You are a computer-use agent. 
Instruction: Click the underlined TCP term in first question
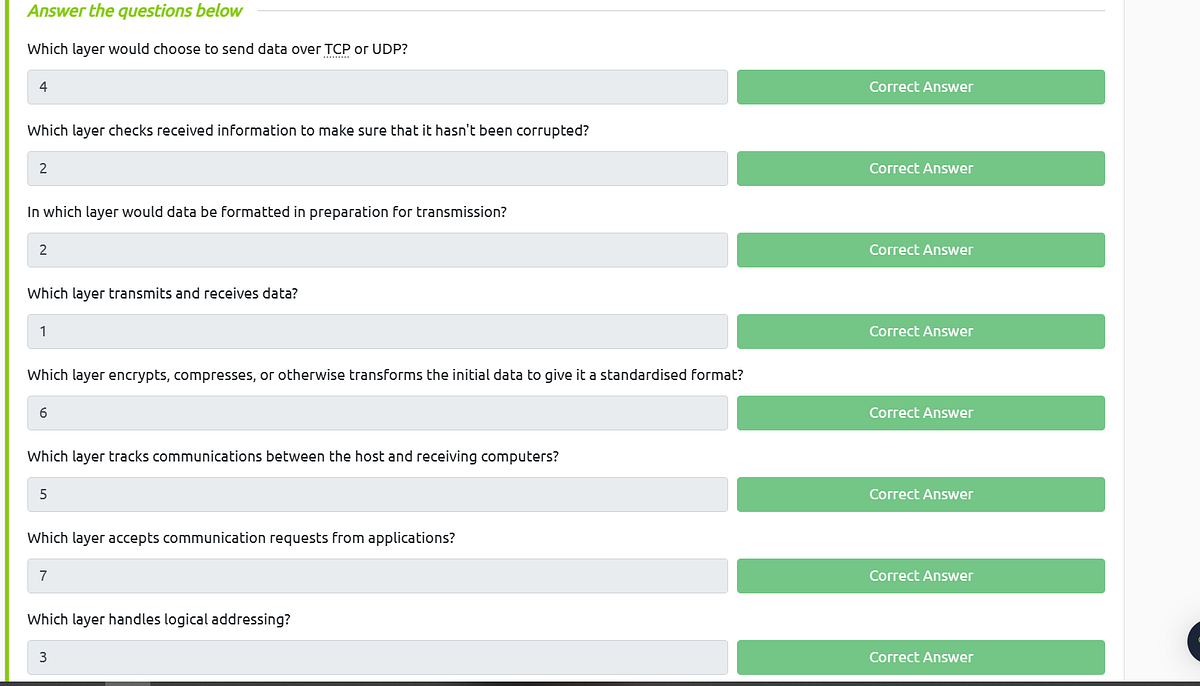[x=337, y=49]
